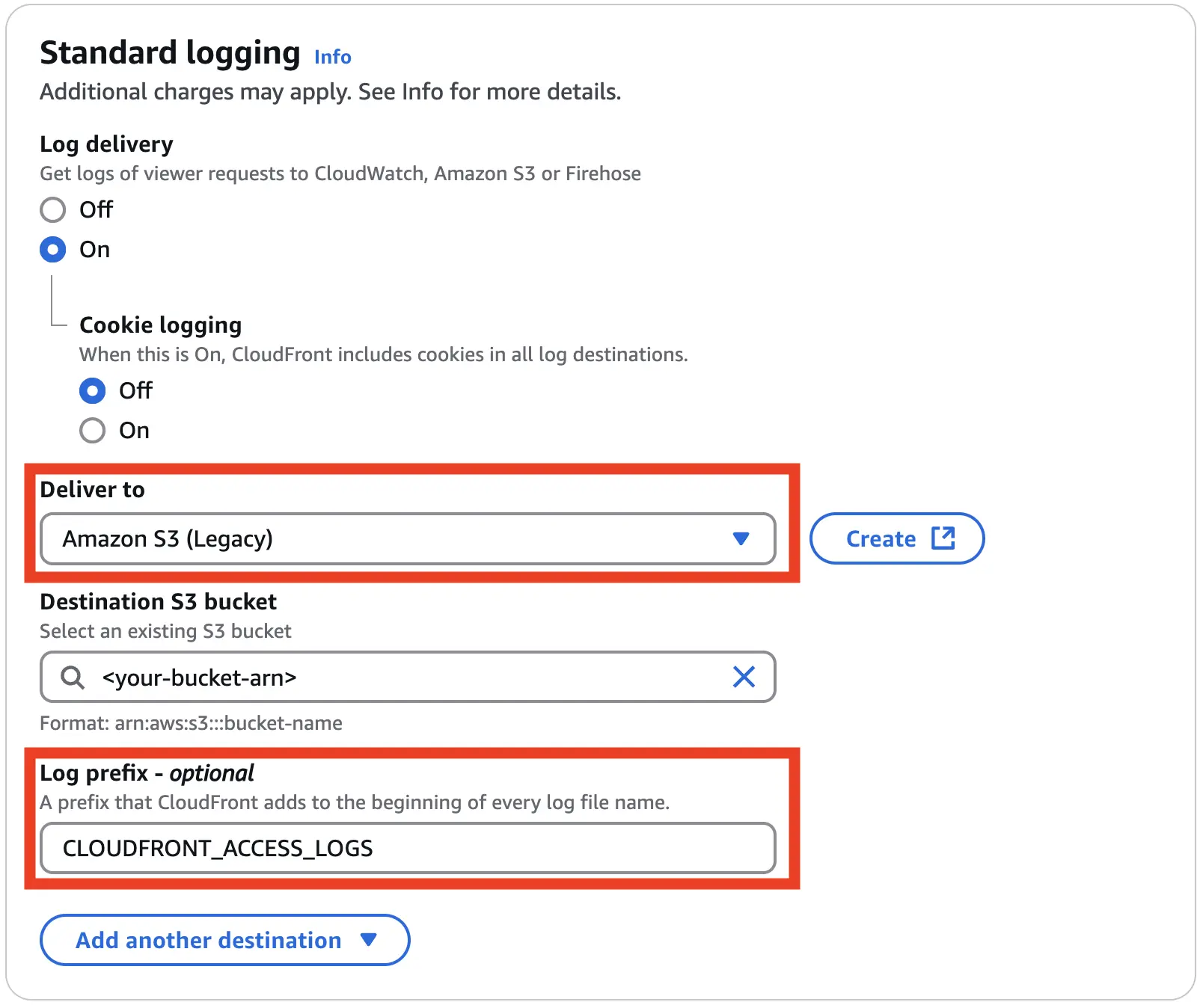
Task: Turn Log delivery Off
Action: click(53, 210)
